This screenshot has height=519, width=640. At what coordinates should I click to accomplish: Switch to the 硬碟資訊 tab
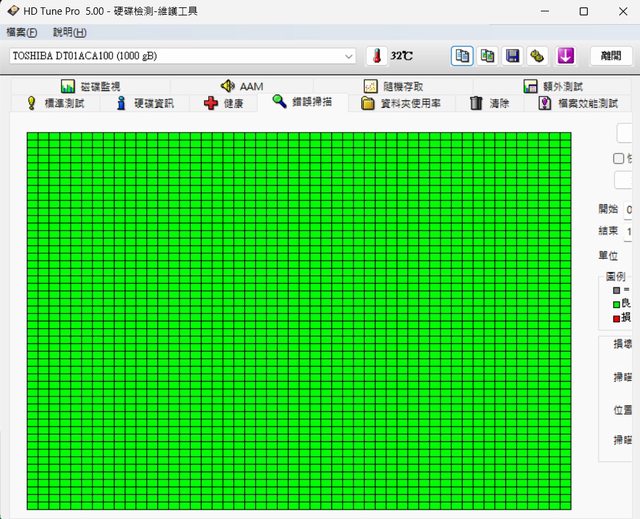tap(144, 103)
